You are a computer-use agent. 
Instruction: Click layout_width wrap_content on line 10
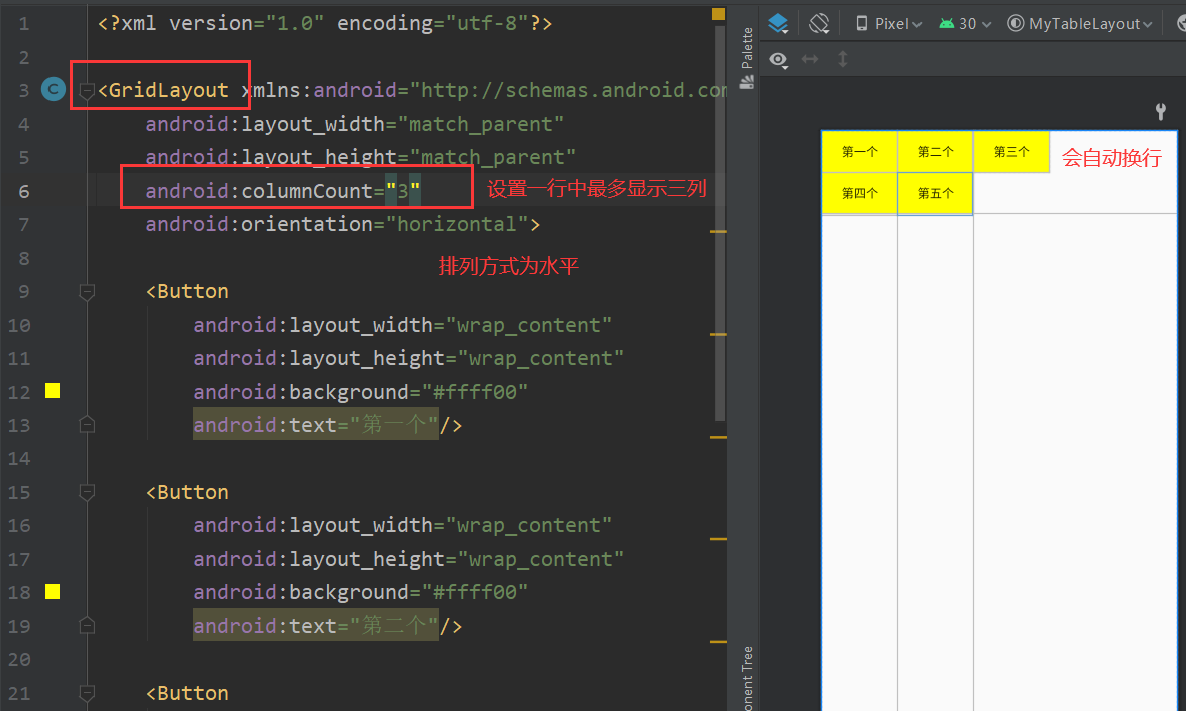402,324
